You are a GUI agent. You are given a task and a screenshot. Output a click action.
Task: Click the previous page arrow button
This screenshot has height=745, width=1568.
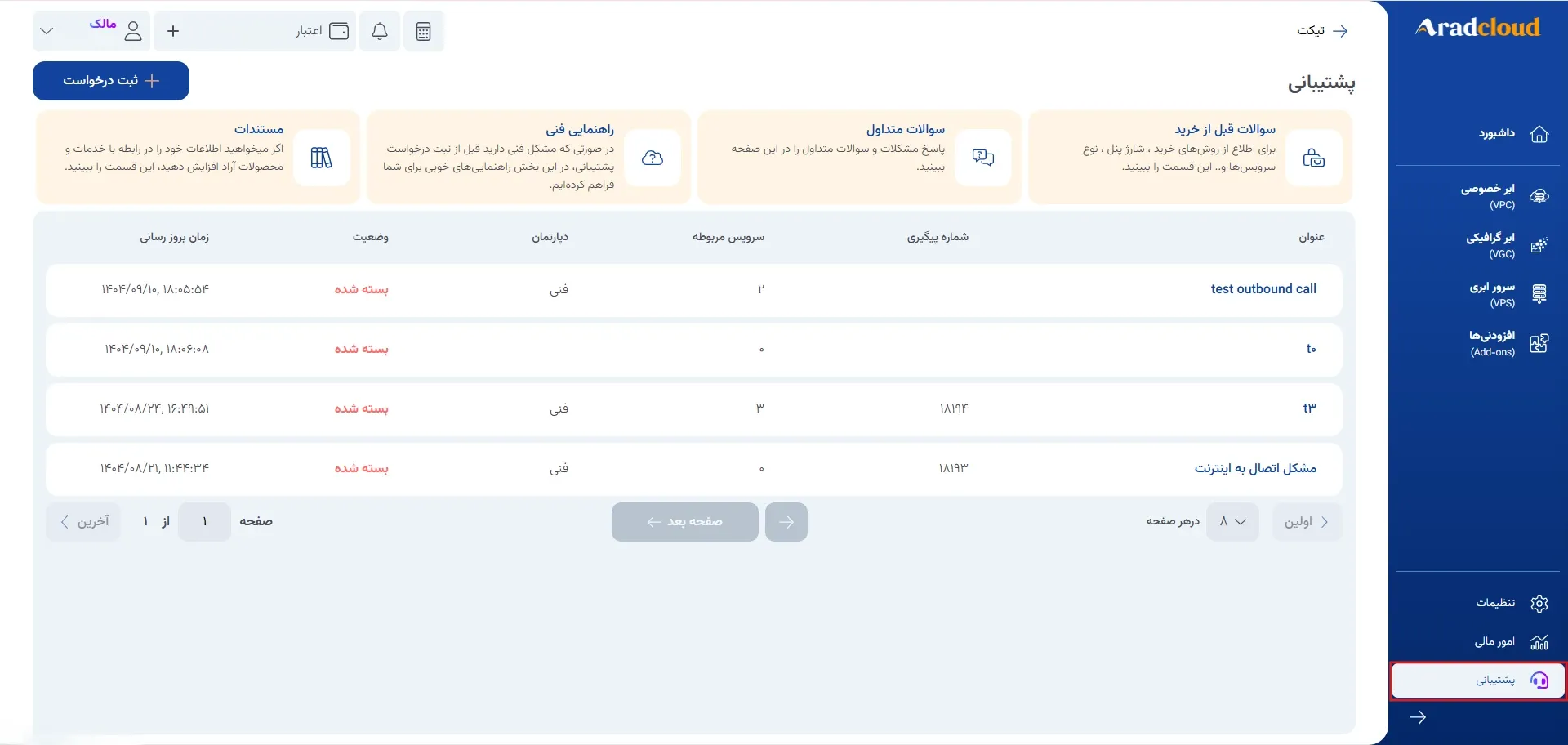pos(786,522)
